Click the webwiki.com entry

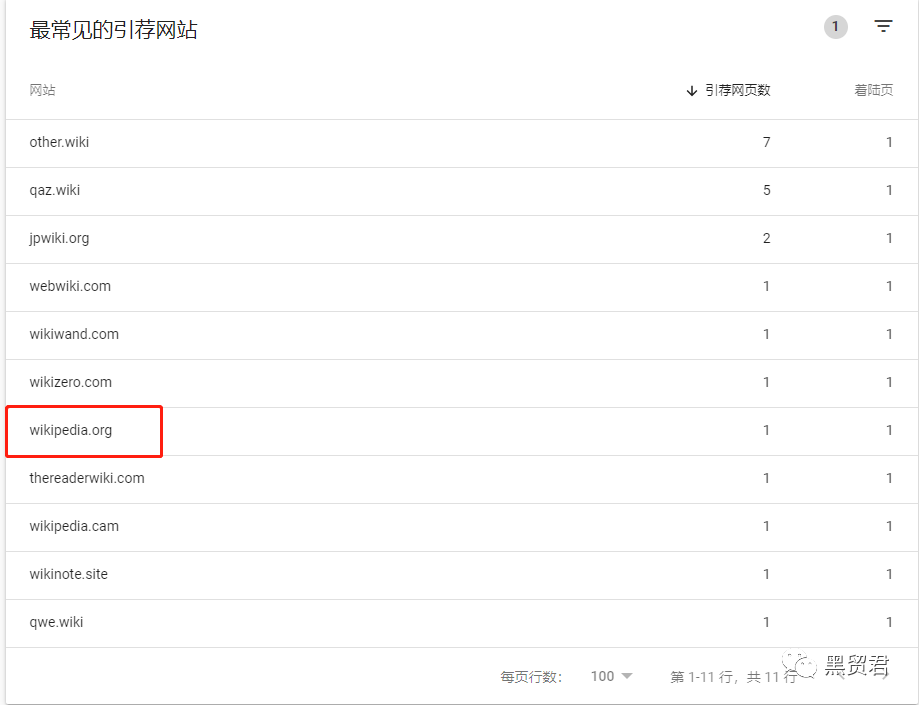70,286
